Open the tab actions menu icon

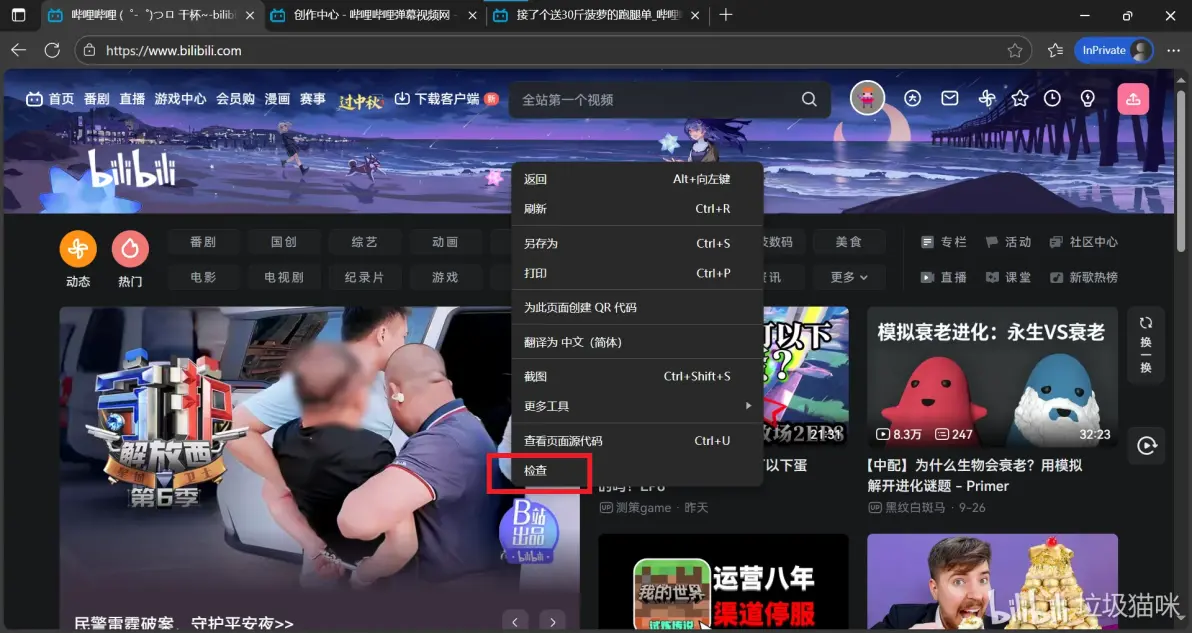pyautogui.click(x=18, y=14)
